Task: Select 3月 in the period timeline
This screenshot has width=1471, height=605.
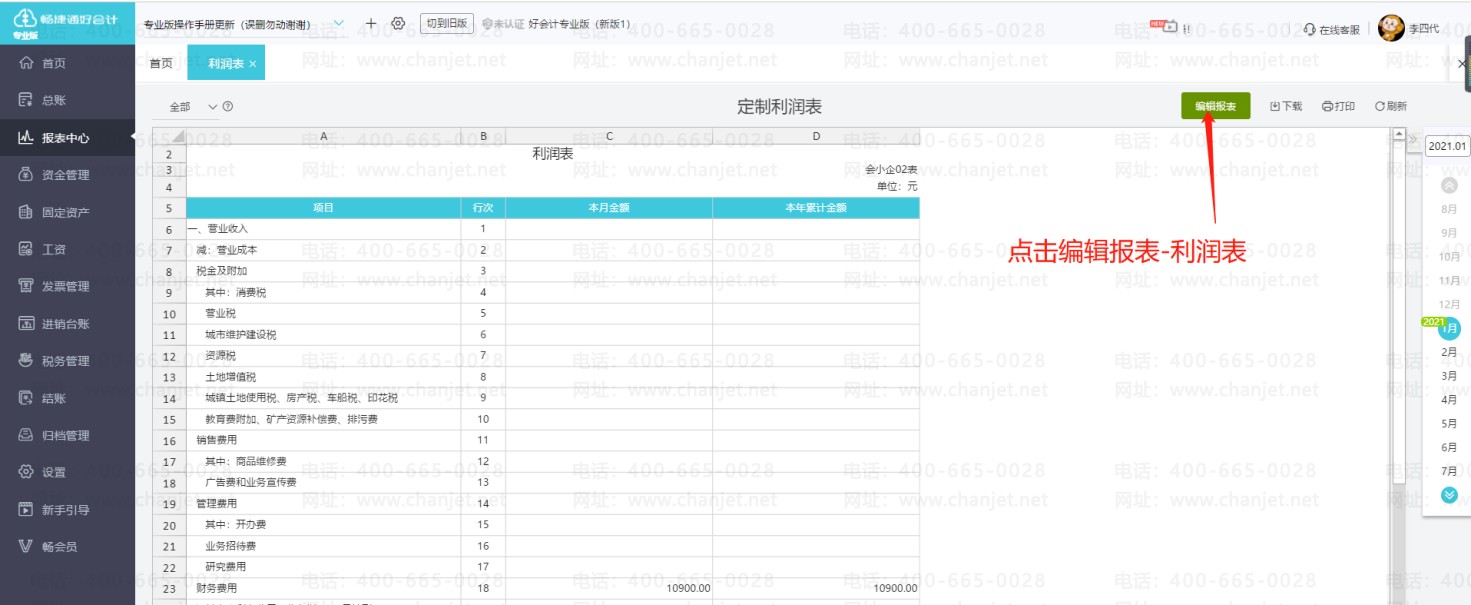Action: [x=1448, y=376]
